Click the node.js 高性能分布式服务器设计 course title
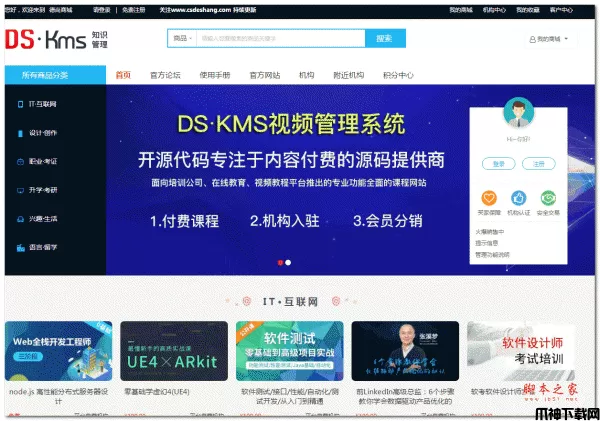600x421 pixels. point(59,397)
